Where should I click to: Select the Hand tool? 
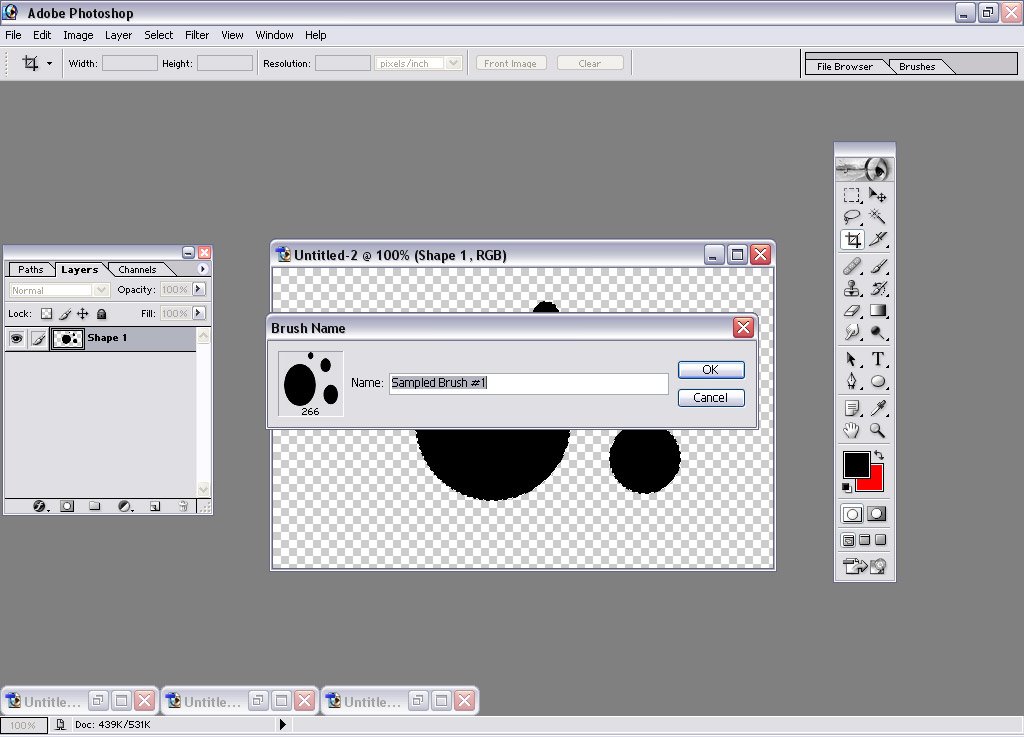[x=852, y=430]
